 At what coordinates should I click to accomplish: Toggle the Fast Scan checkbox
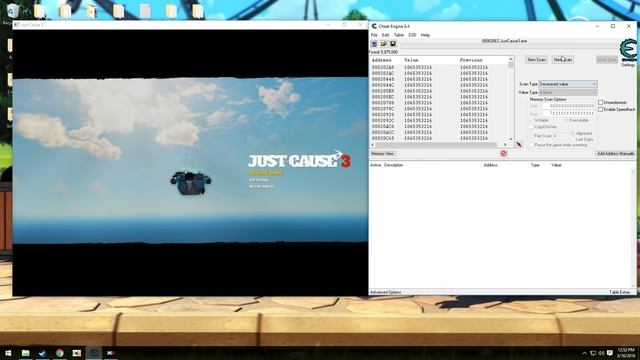[532, 136]
